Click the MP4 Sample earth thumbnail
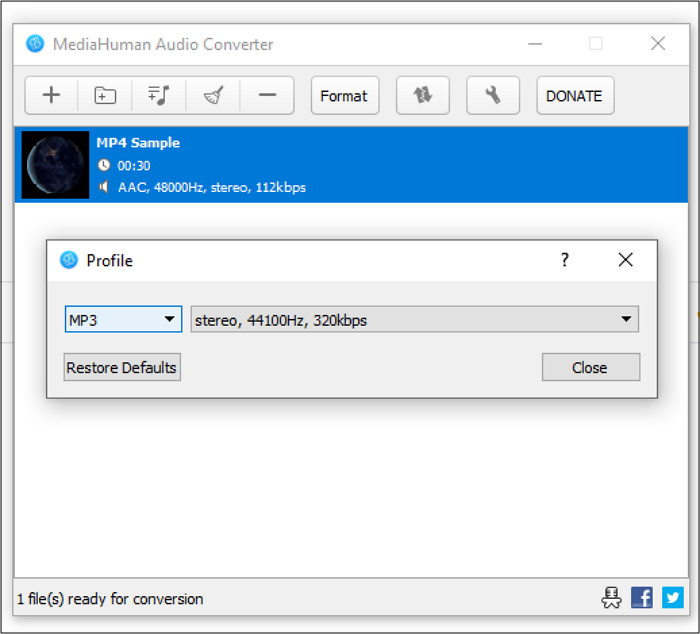Screen dimensions: 700x634 pyautogui.click(x=55, y=165)
